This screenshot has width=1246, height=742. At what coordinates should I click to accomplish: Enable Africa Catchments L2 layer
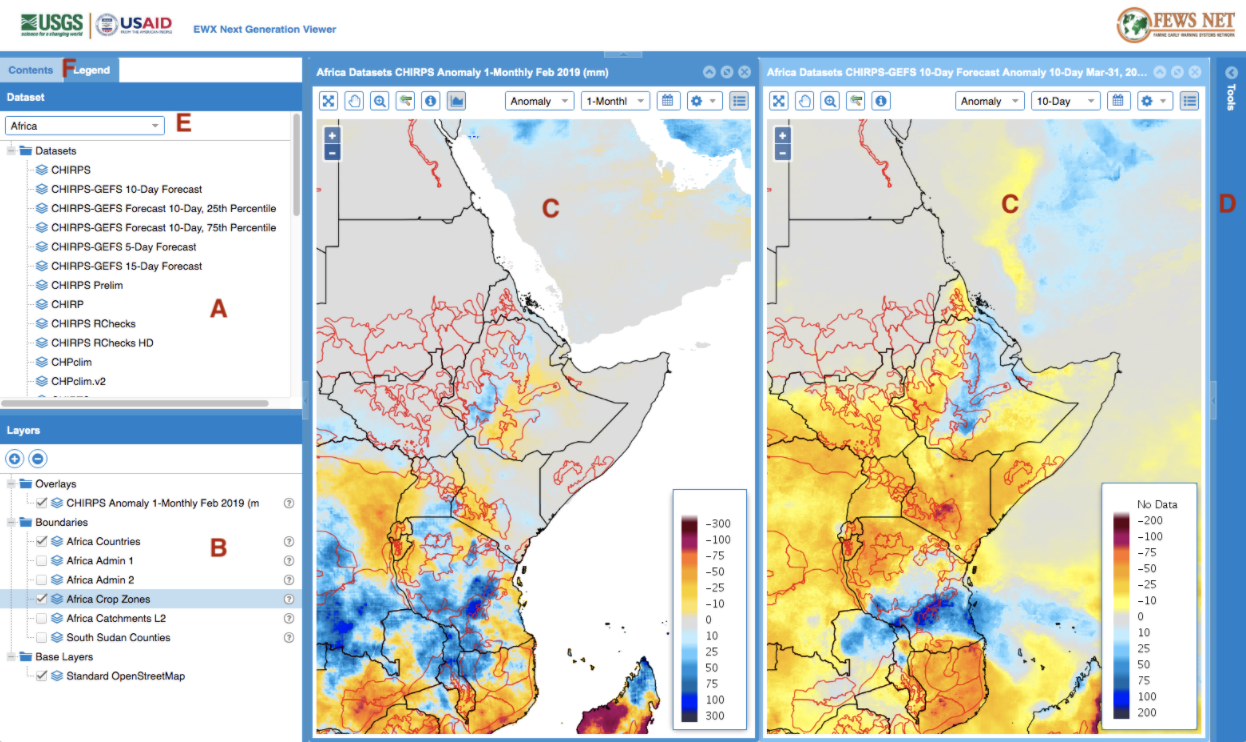[41, 618]
